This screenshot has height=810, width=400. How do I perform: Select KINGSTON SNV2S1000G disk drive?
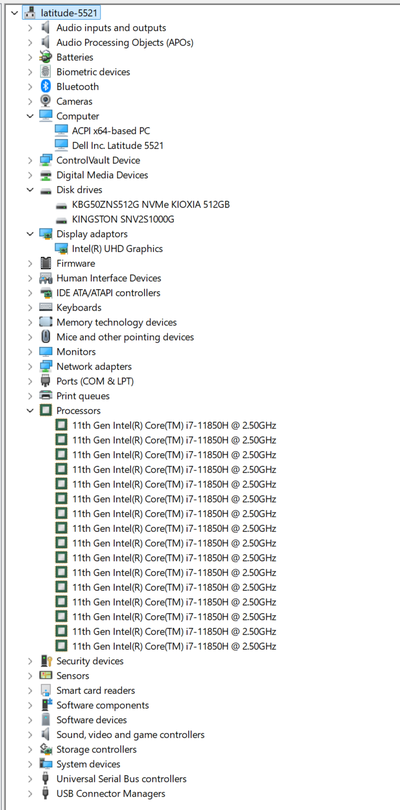123,219
